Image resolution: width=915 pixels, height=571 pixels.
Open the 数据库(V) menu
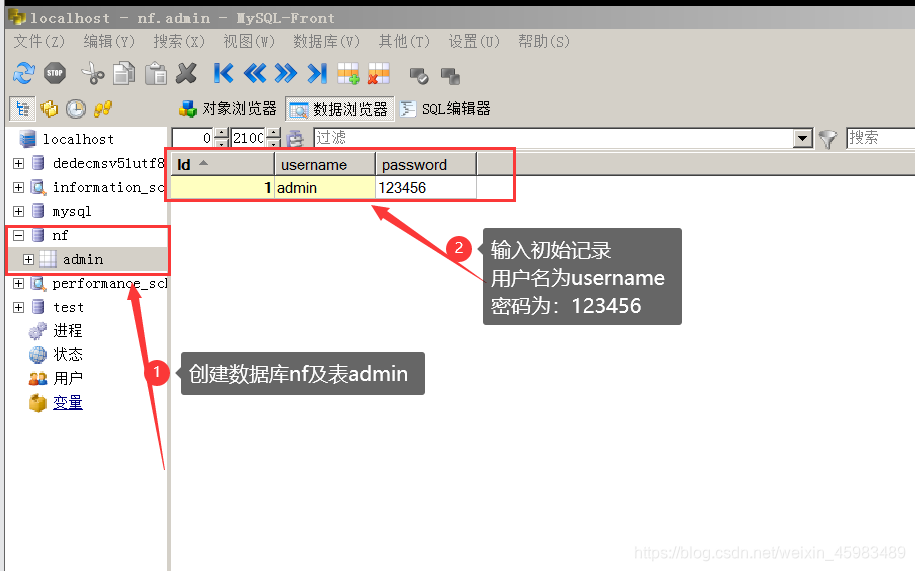[x=326, y=41]
